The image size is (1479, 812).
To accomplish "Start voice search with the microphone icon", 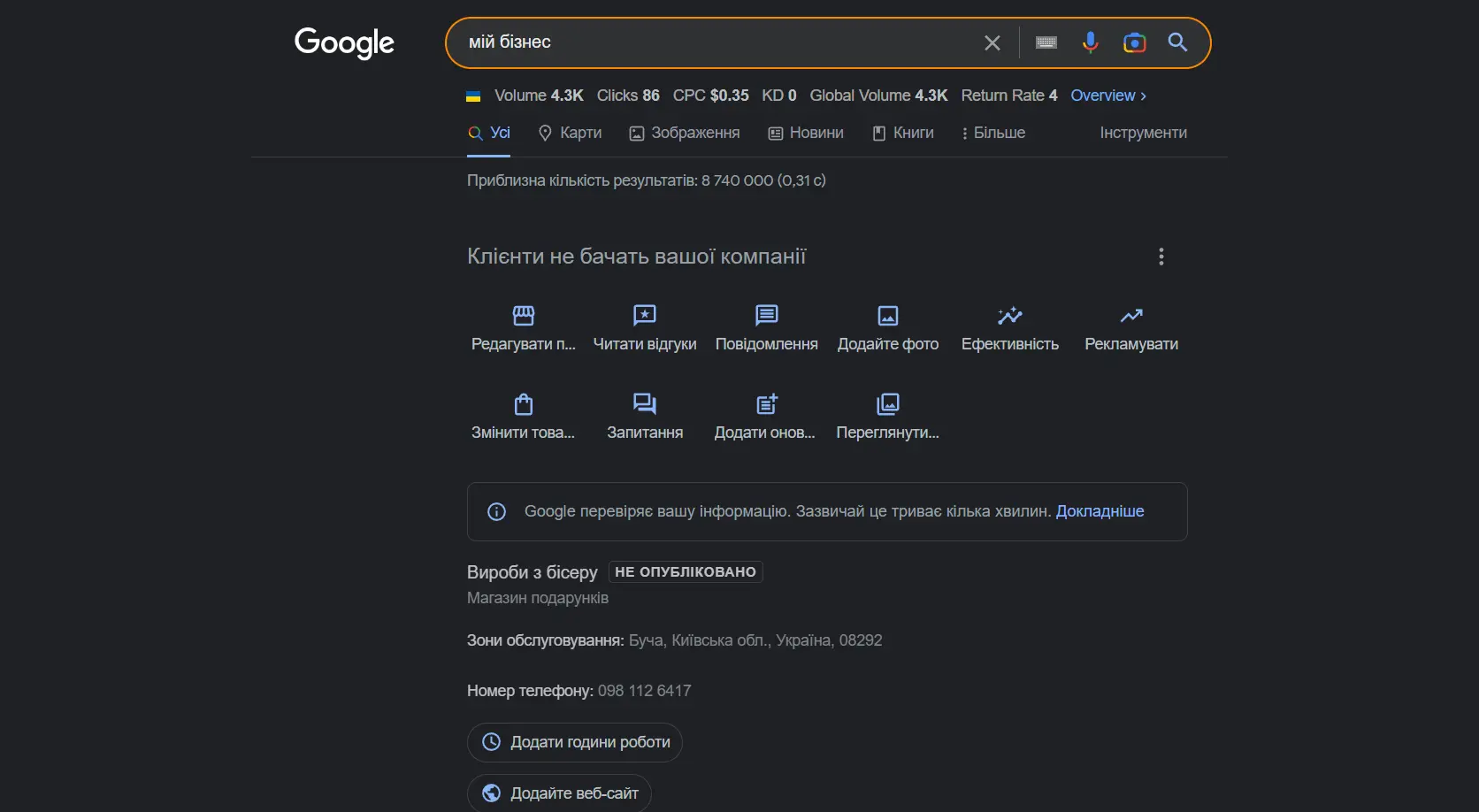I will [x=1091, y=42].
